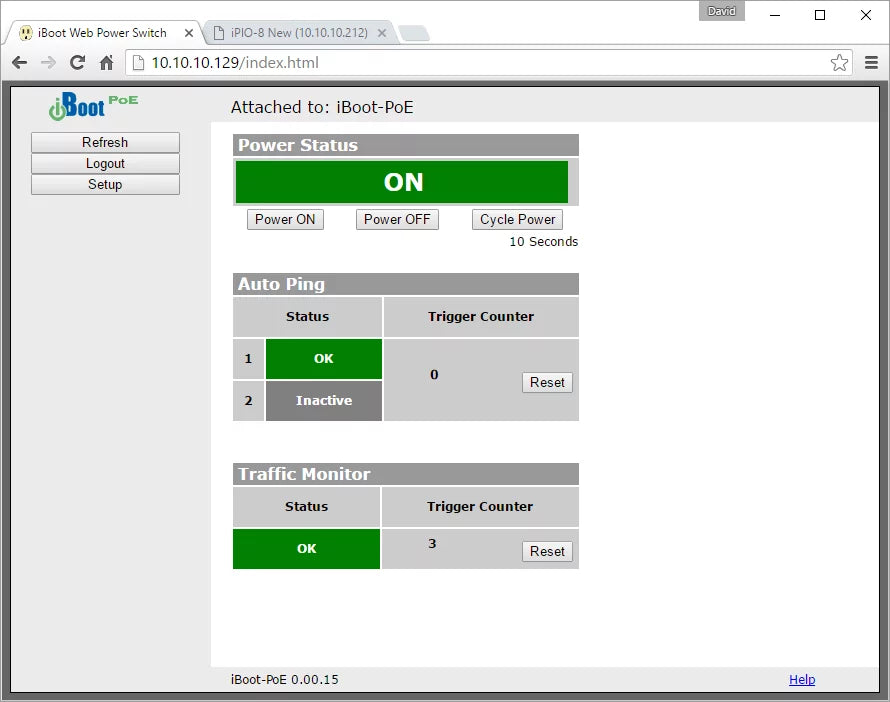
Task: Click the Power ON button
Action: point(285,220)
